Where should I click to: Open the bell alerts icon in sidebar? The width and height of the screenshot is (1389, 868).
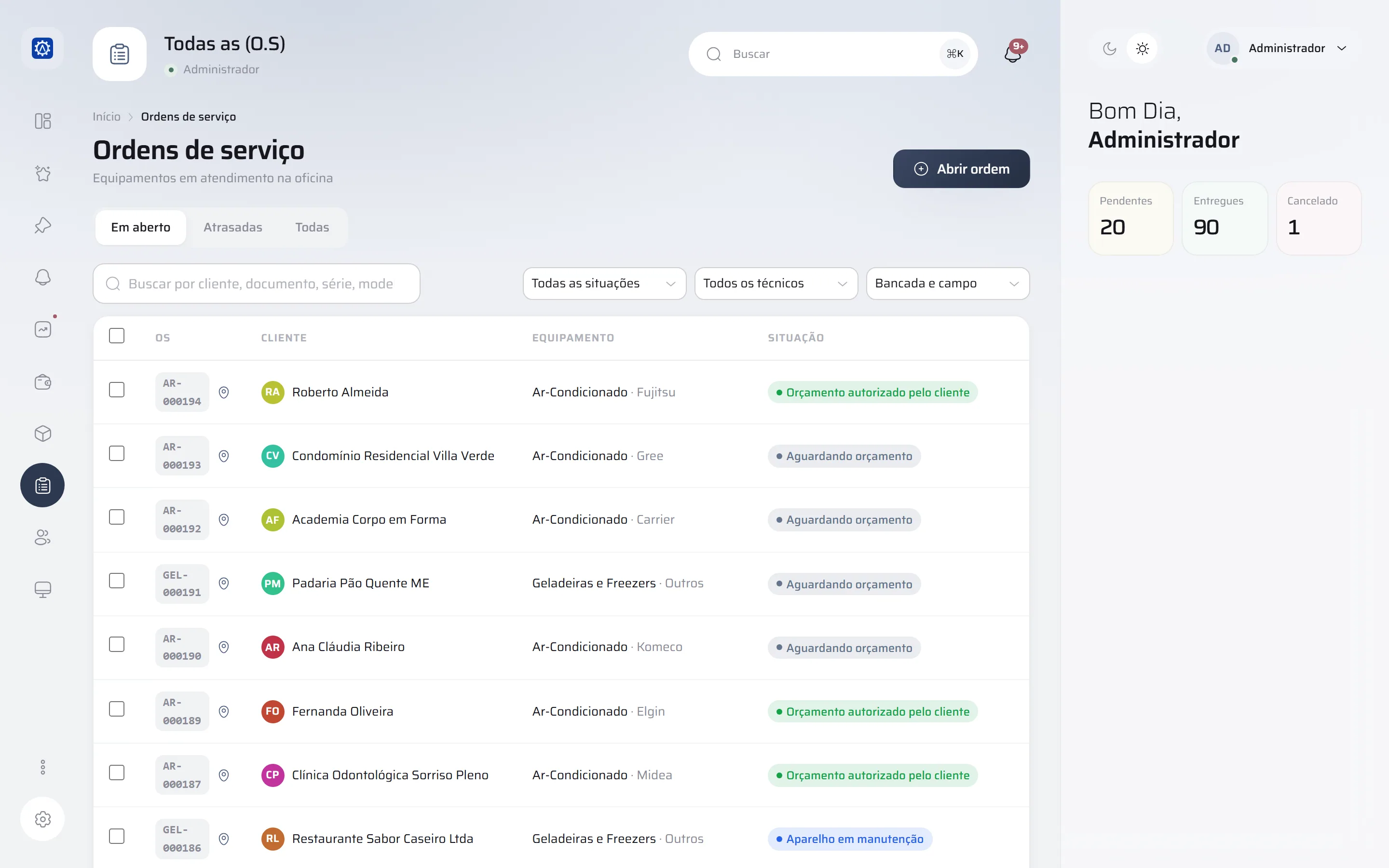pyautogui.click(x=42, y=277)
